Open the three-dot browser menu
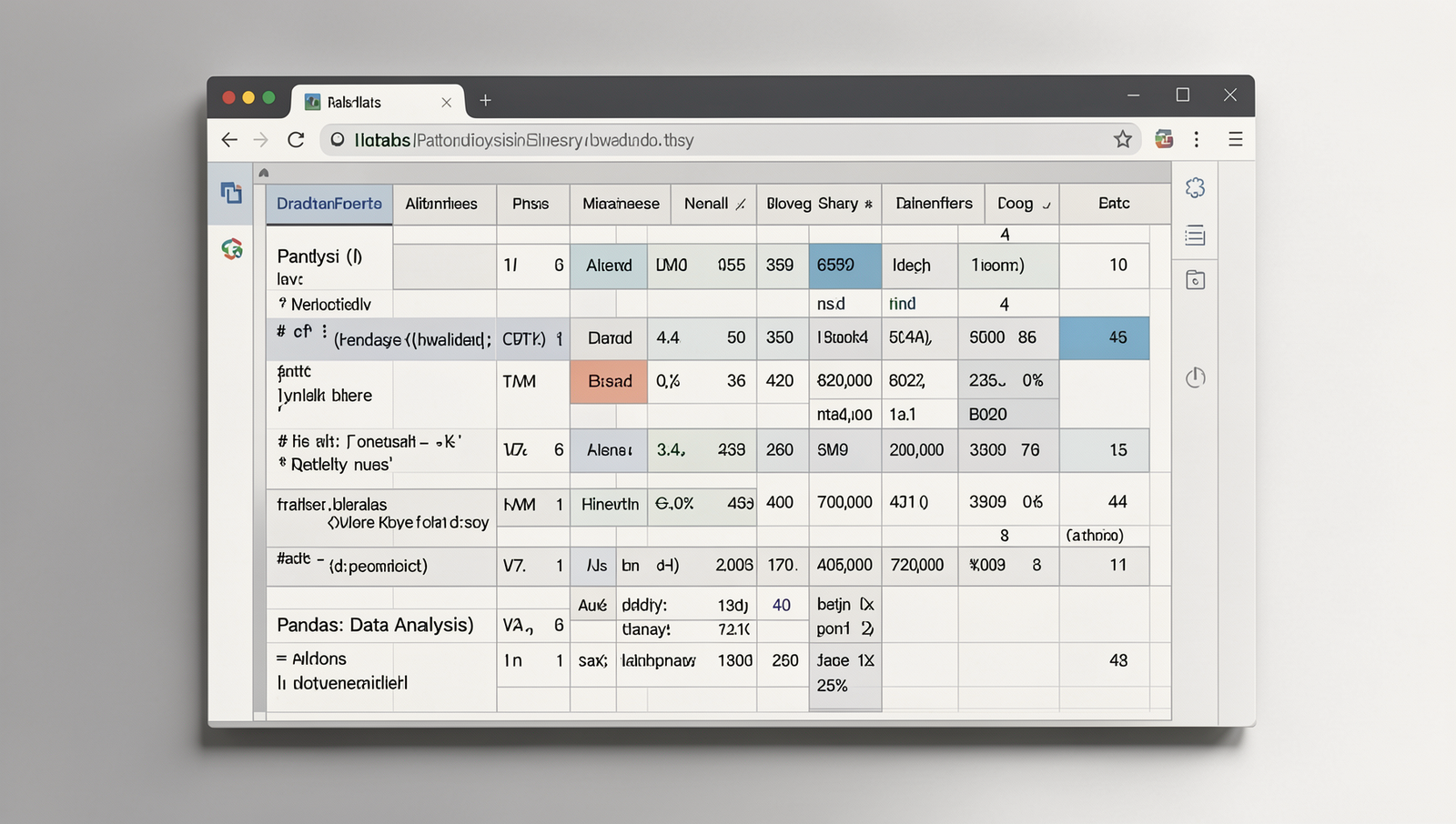1456x824 pixels. [1197, 139]
